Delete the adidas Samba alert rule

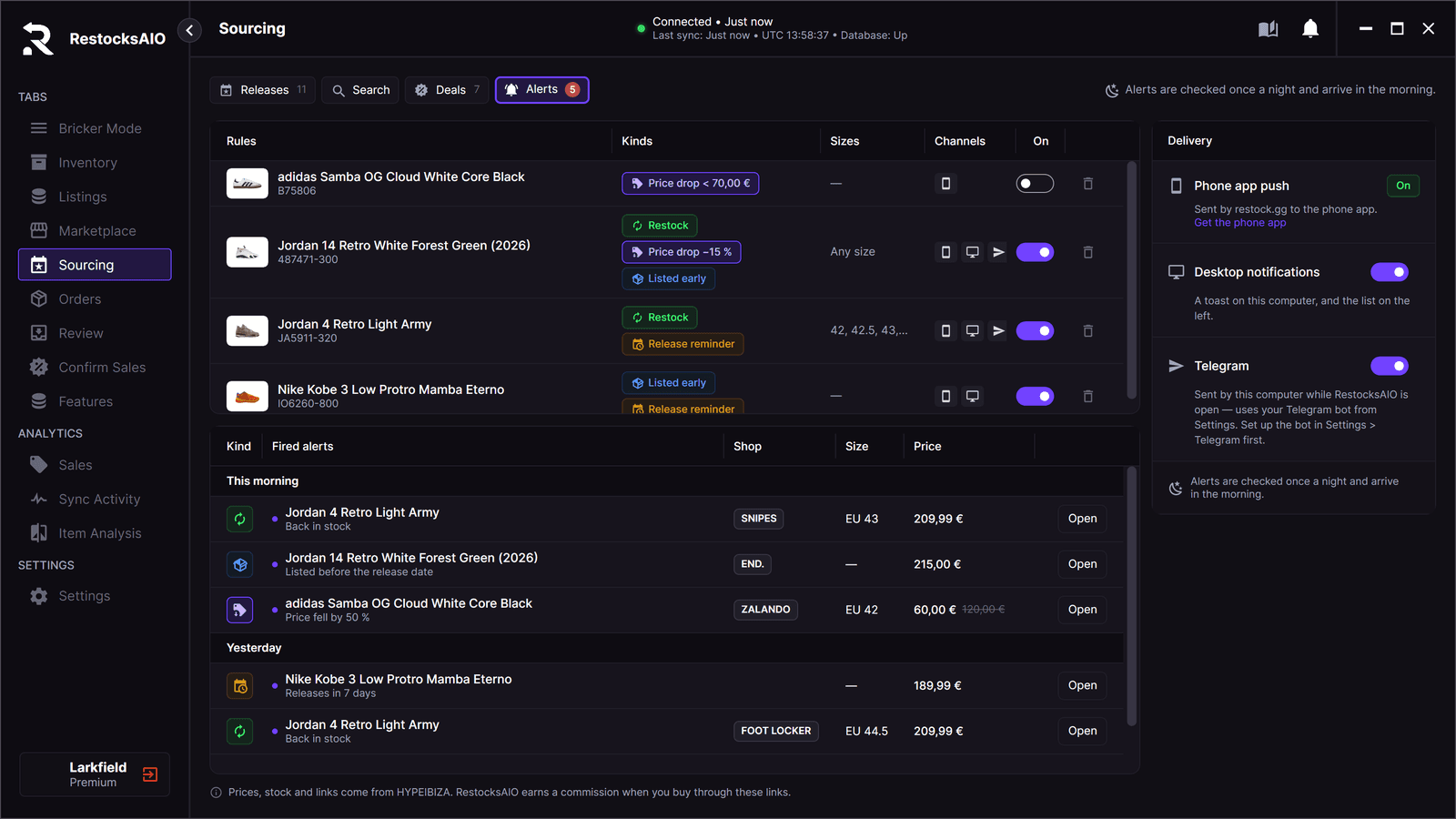1087,184
